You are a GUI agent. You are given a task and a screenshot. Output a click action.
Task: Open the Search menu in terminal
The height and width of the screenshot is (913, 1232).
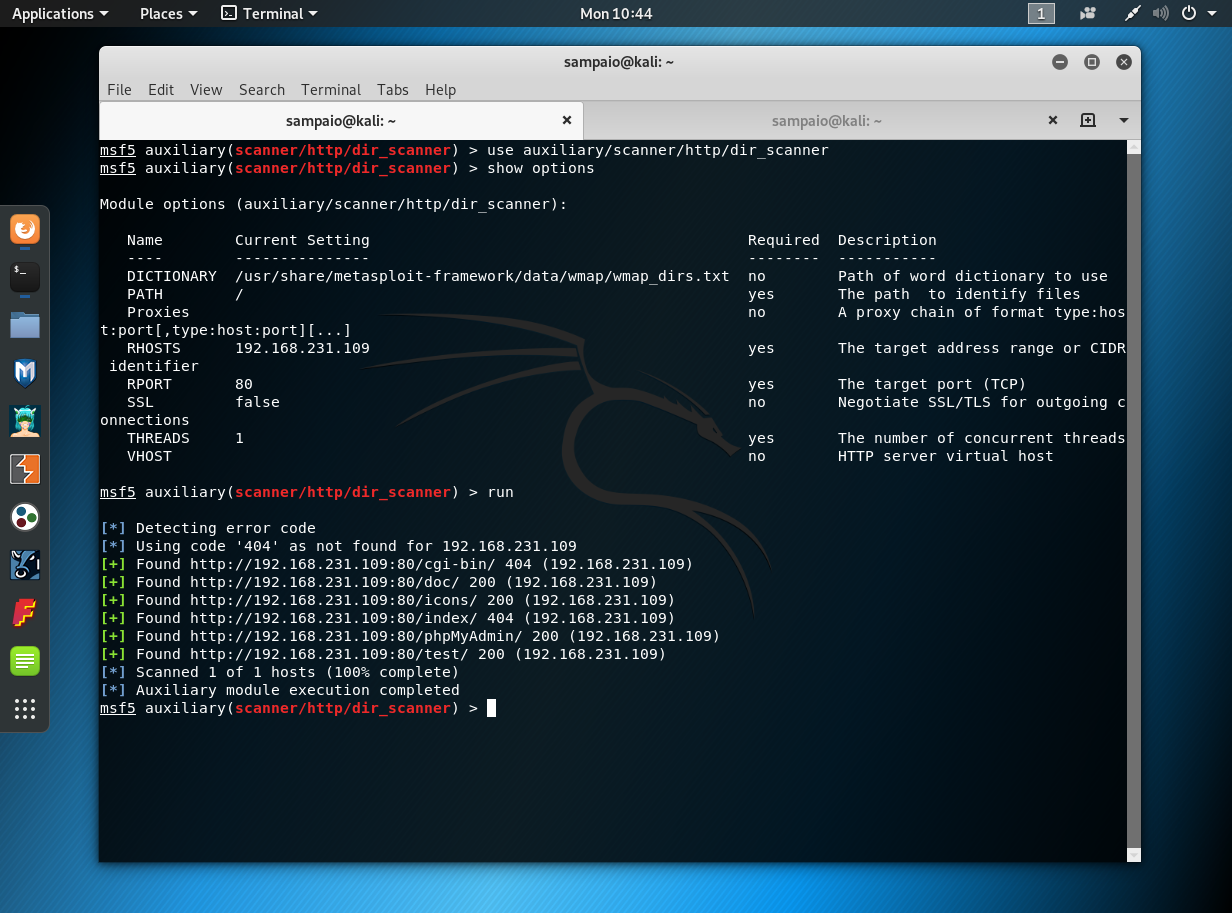click(262, 89)
